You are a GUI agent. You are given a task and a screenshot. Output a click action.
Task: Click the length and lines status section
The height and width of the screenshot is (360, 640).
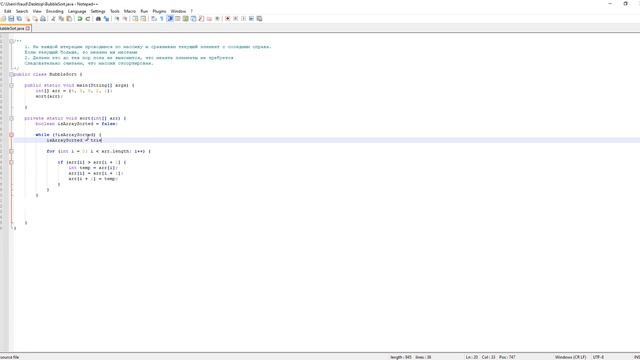point(411,357)
